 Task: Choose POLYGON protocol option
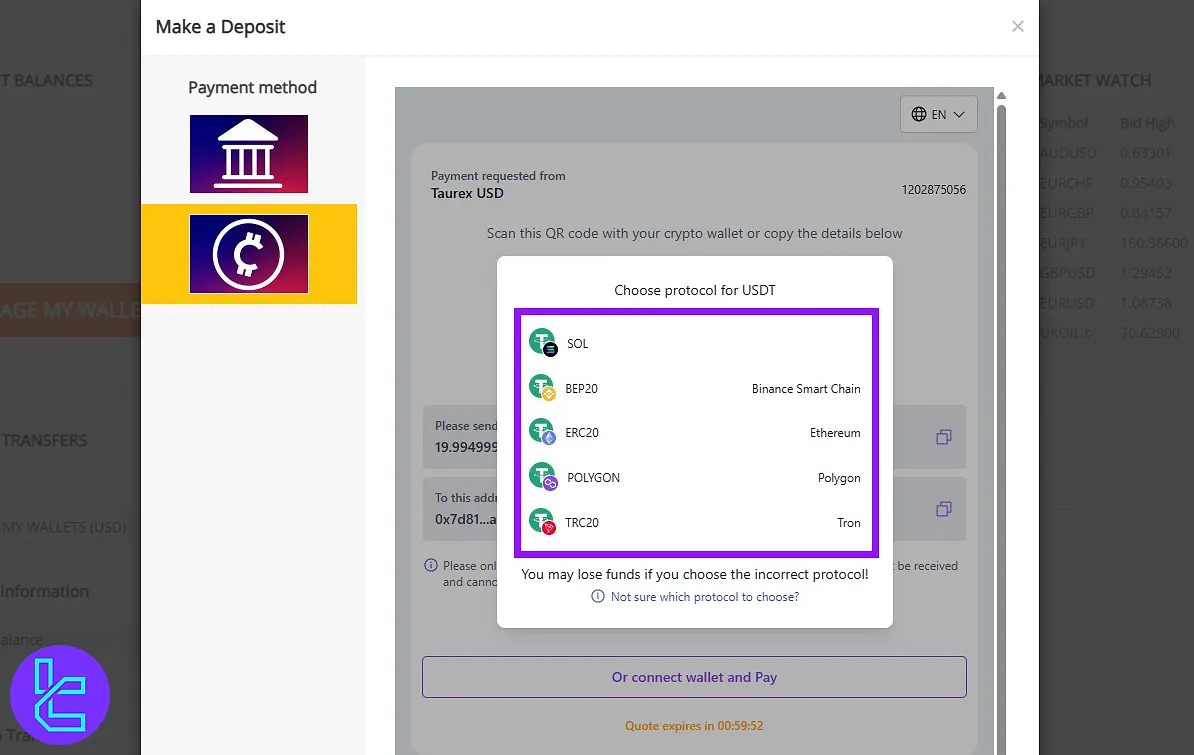coord(696,477)
